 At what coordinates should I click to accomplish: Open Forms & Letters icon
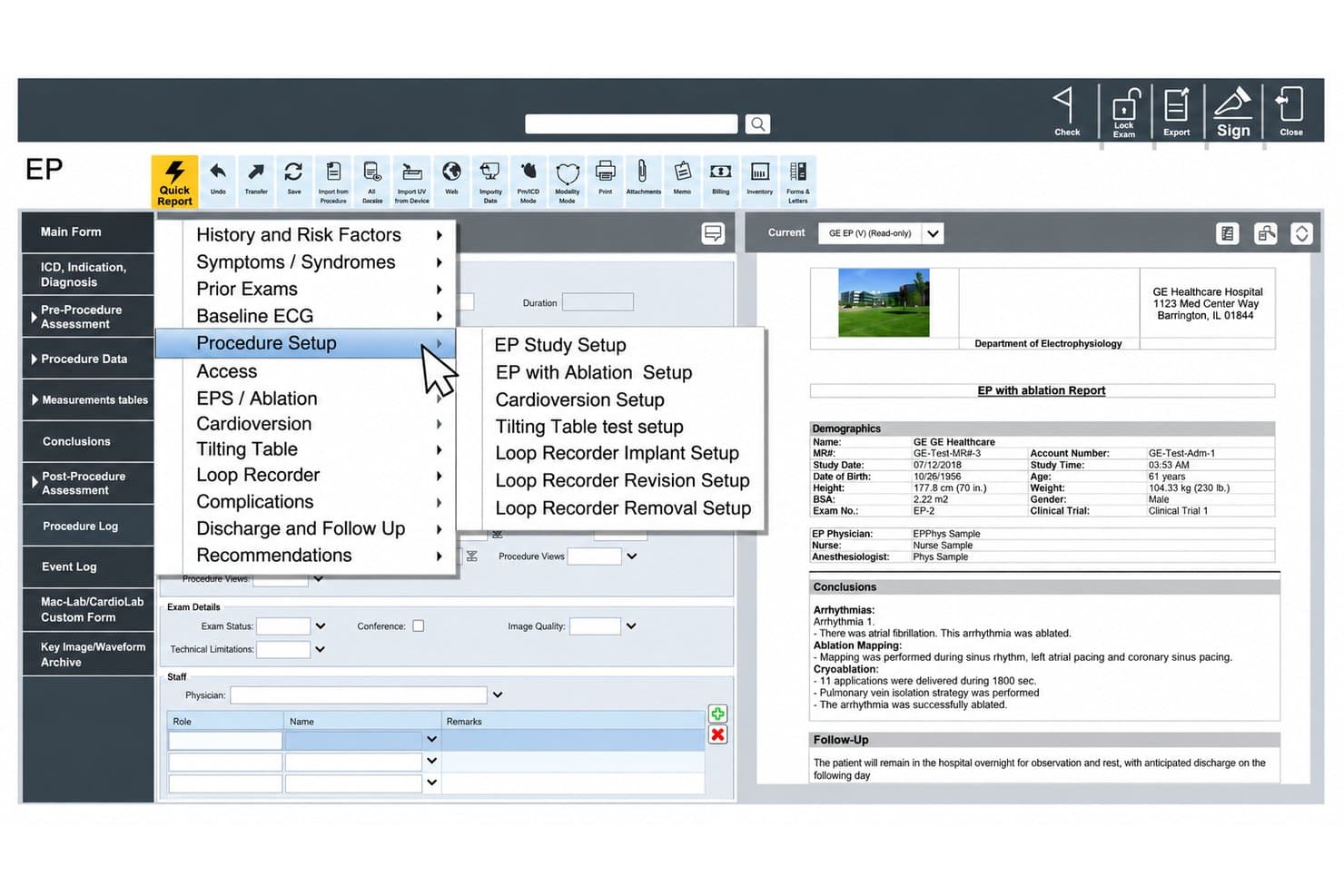(798, 181)
